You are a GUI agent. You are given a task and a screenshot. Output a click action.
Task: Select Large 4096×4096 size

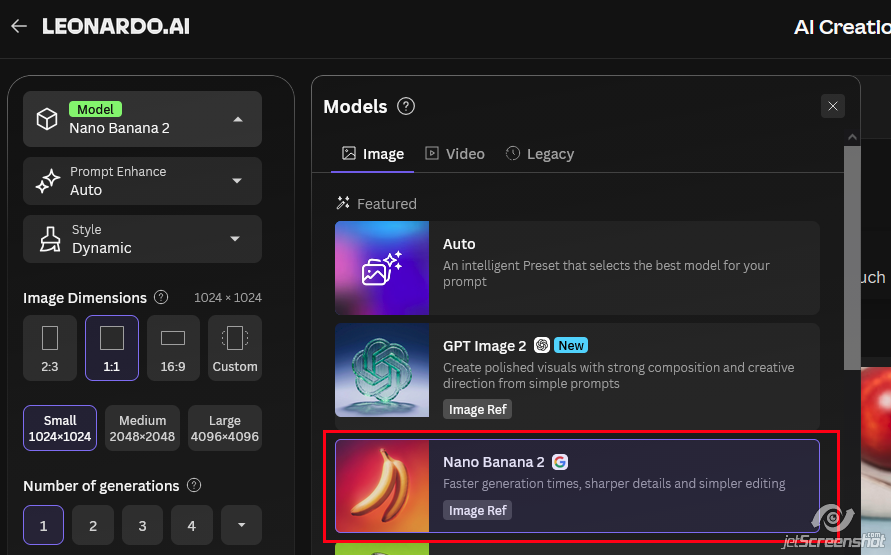224,428
